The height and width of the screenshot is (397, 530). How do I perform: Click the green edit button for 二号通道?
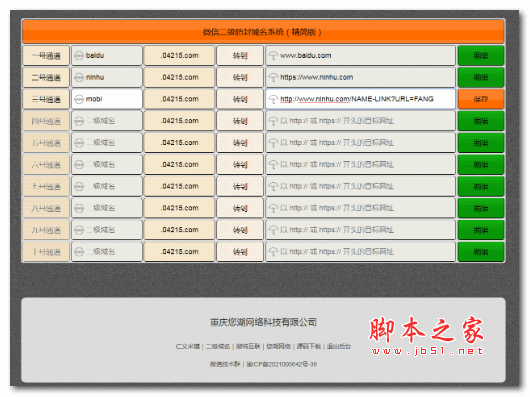[481, 77]
